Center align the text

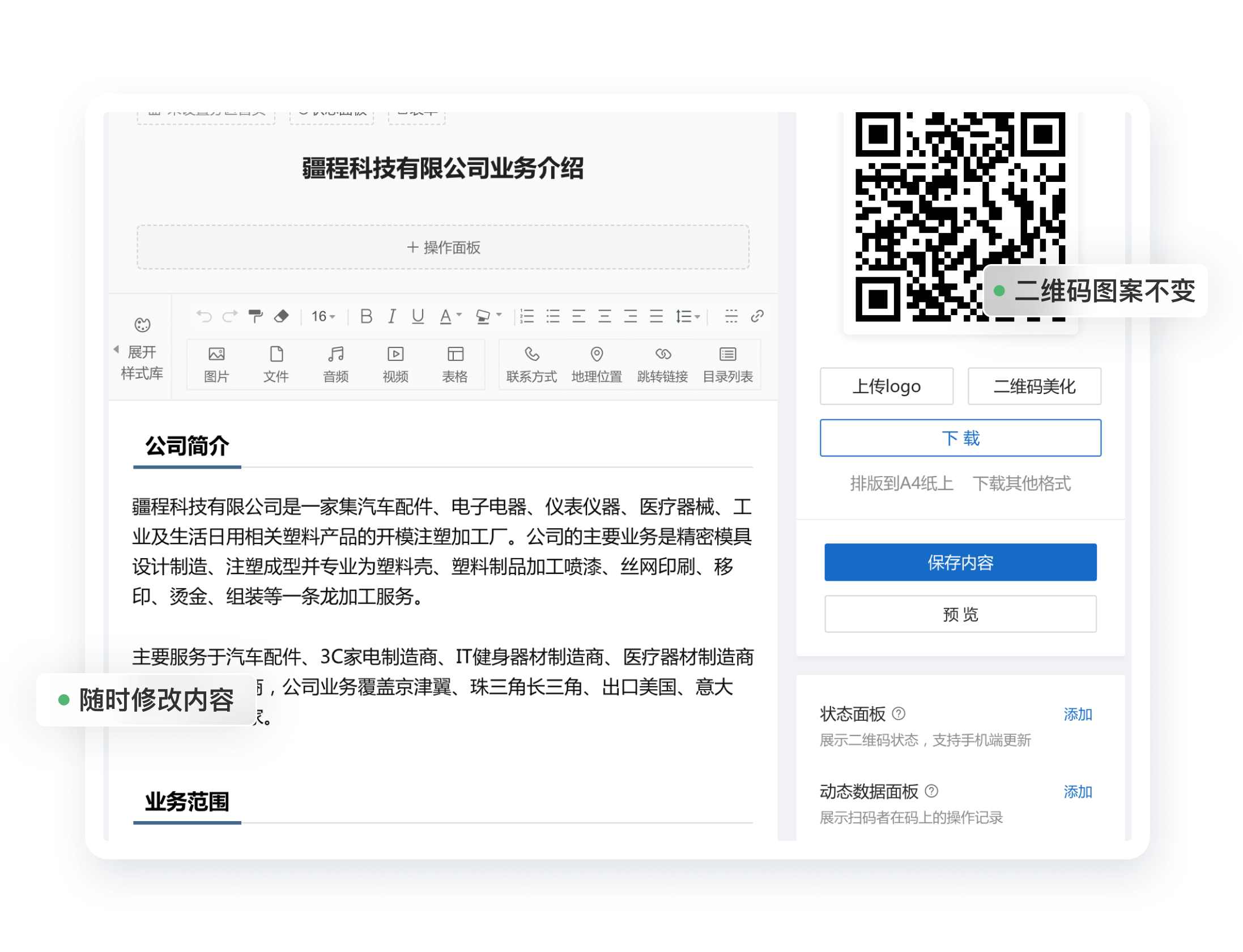coord(605,316)
